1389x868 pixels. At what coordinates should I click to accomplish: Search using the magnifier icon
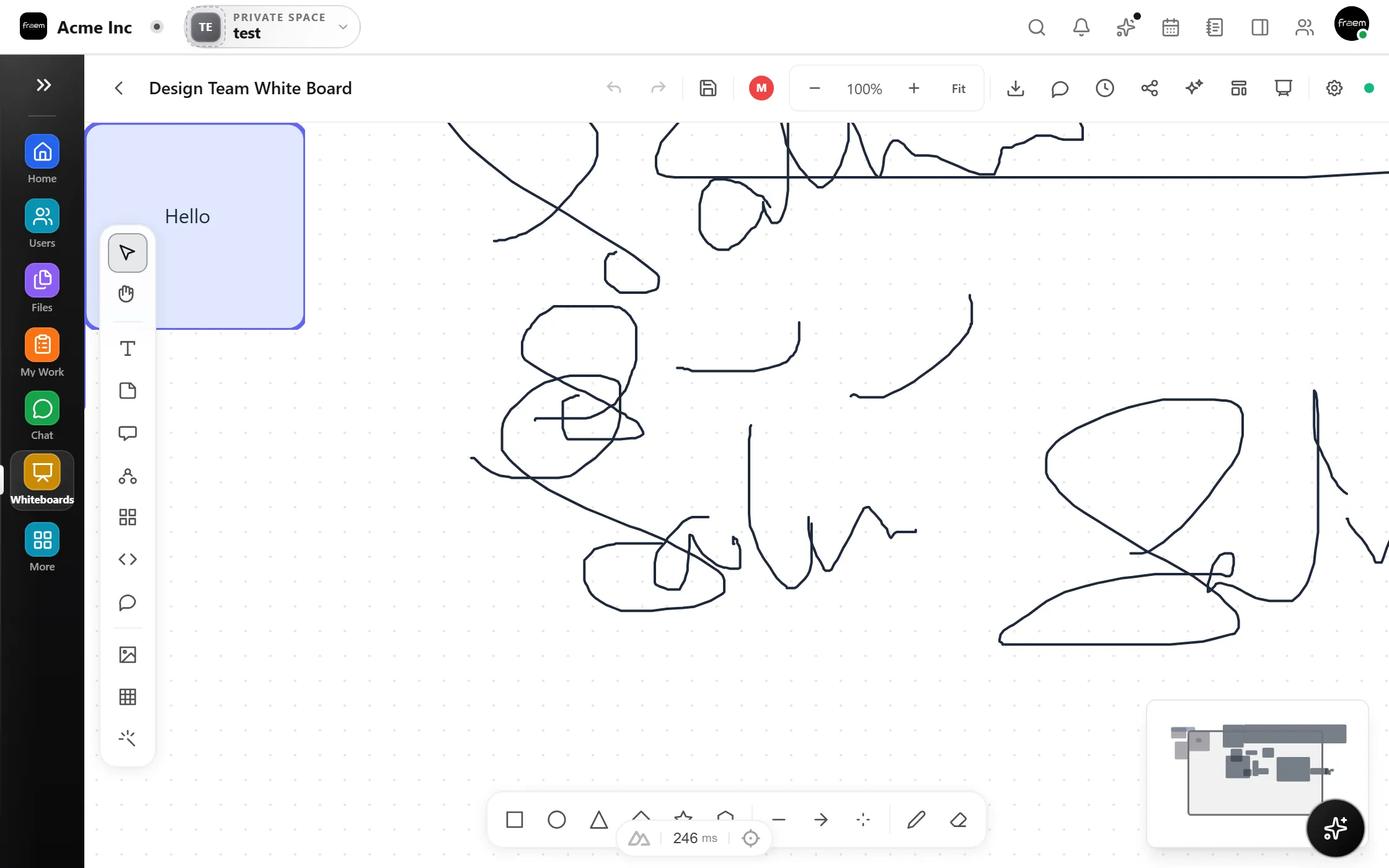pos(1037,27)
